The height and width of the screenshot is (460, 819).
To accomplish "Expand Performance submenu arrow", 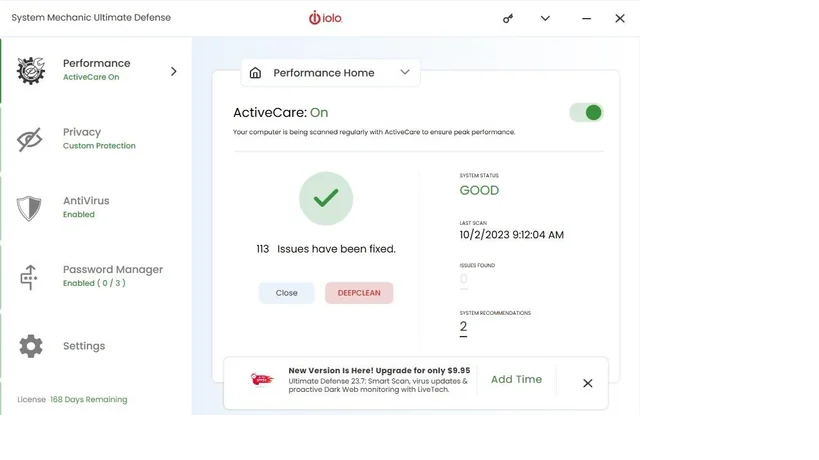I will (174, 72).
